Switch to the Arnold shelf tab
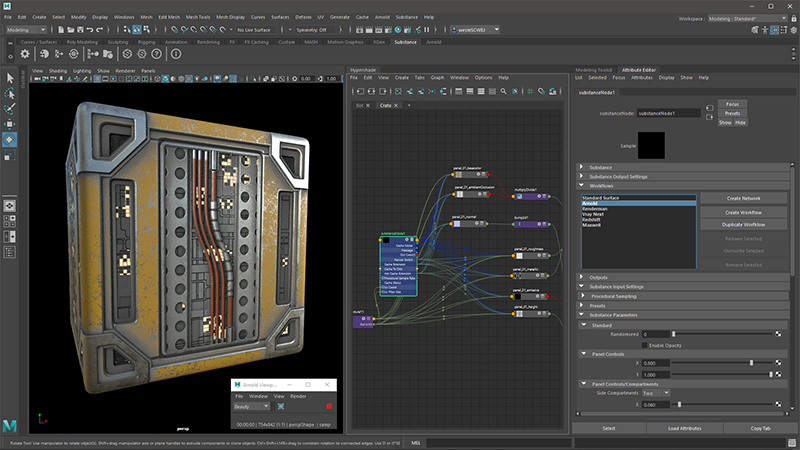The width and height of the screenshot is (800, 450). click(434, 42)
